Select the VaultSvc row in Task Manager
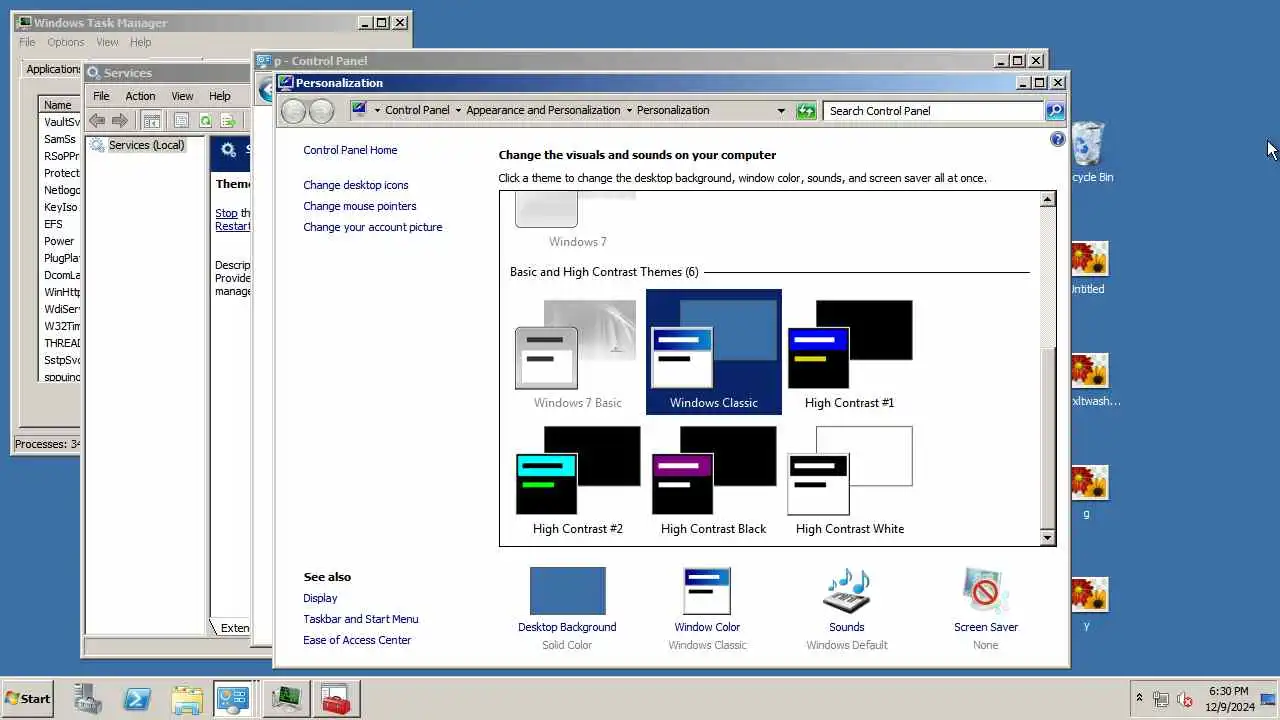The image size is (1280, 720). [x=61, y=122]
